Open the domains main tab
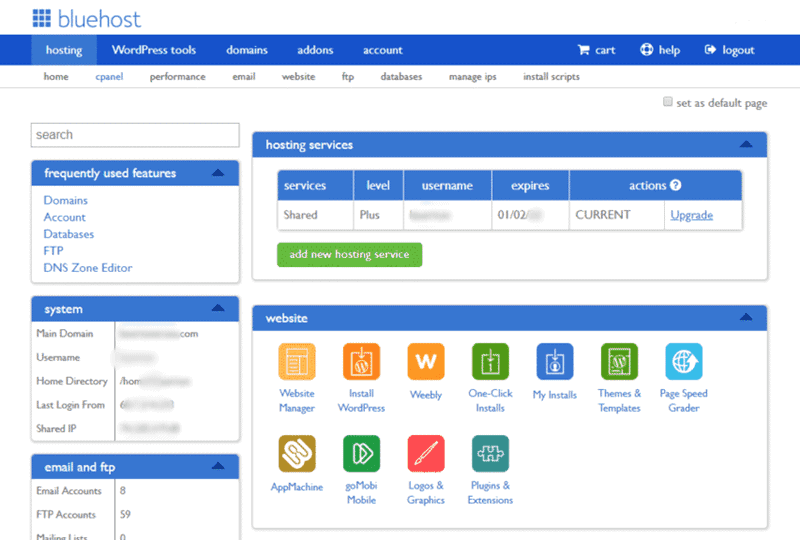800x540 pixels. [247, 50]
